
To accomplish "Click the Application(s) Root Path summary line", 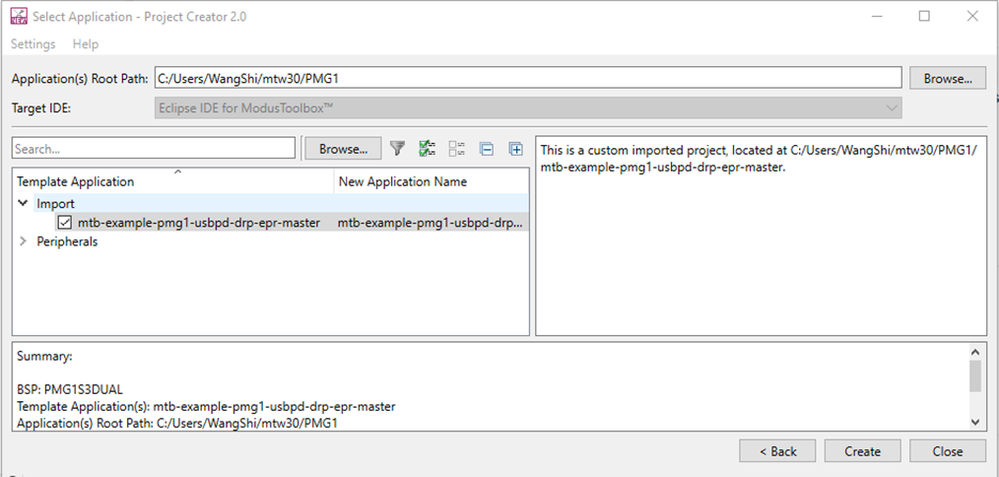I will point(176,422).
